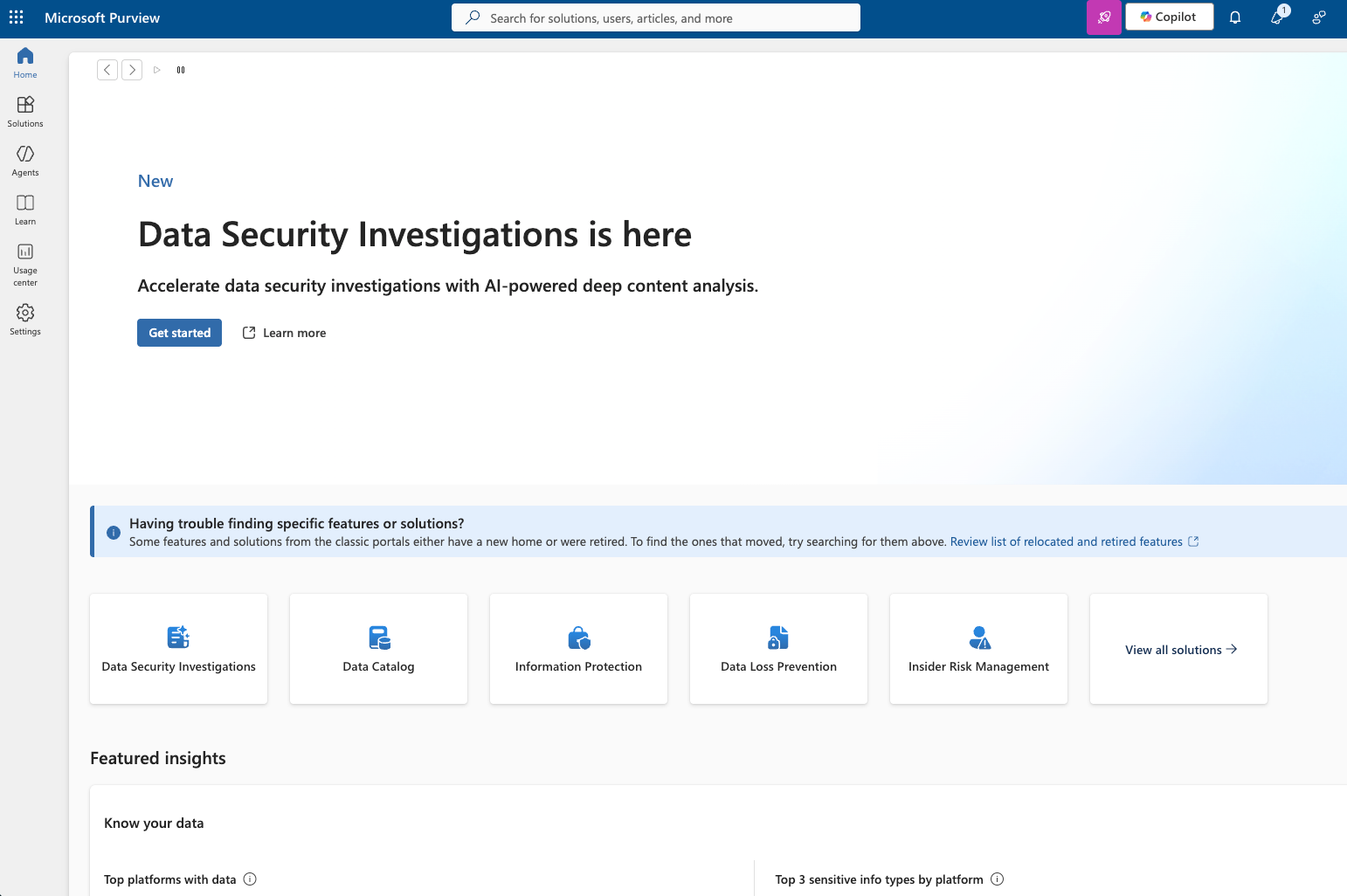Click the 'Know your data' heading
Image resolution: width=1347 pixels, height=896 pixels.
pyautogui.click(x=154, y=823)
